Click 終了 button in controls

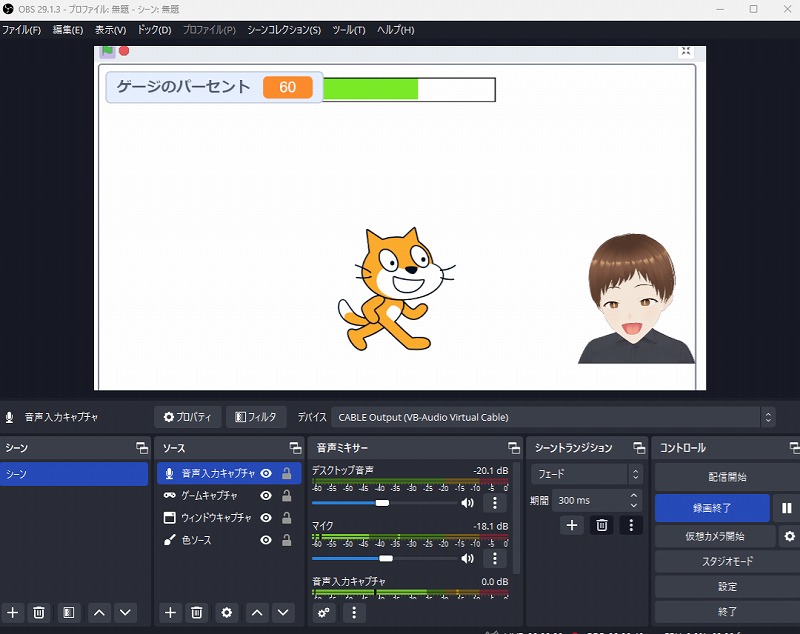pyautogui.click(x=727, y=611)
